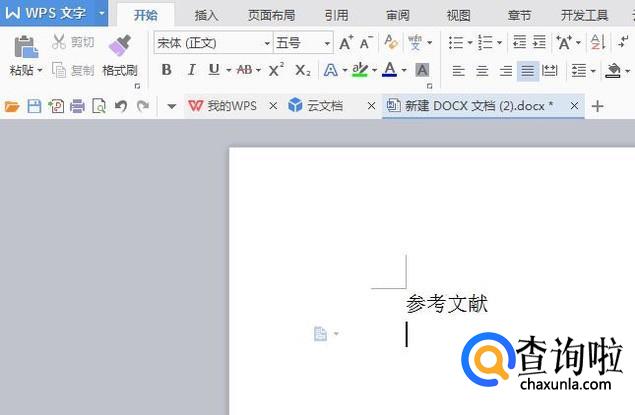Toggle justify alignment

pos(528,71)
